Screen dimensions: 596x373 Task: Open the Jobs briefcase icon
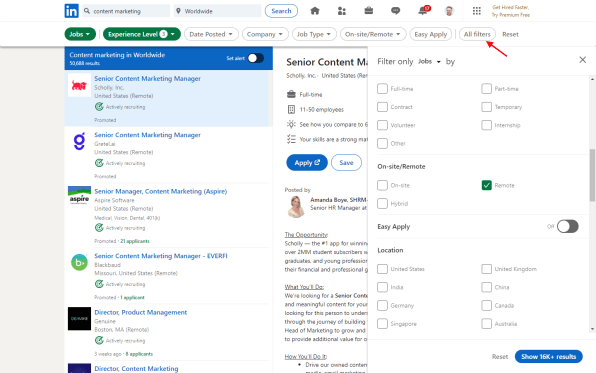[368, 11]
